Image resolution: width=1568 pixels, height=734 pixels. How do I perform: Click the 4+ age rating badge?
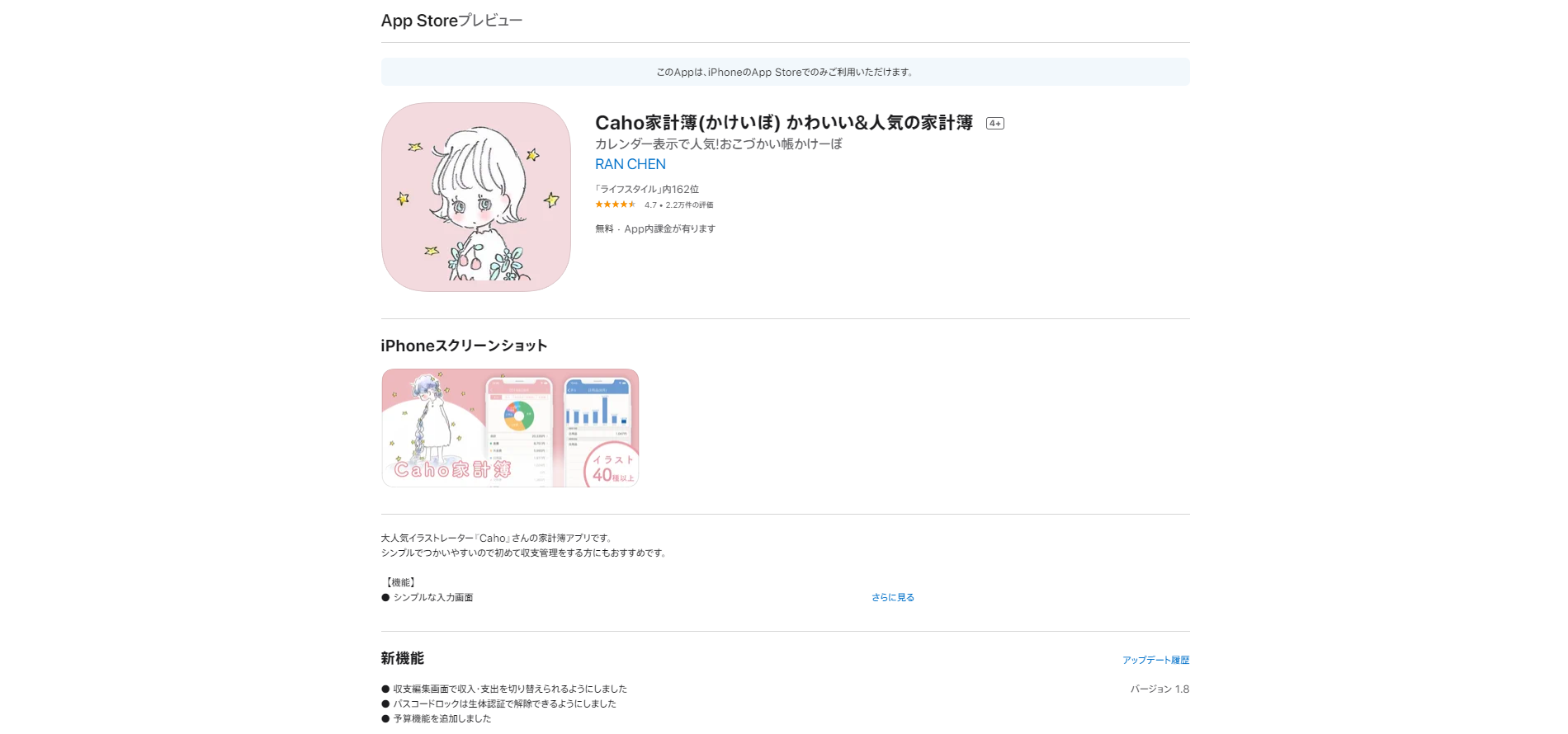[995, 124]
